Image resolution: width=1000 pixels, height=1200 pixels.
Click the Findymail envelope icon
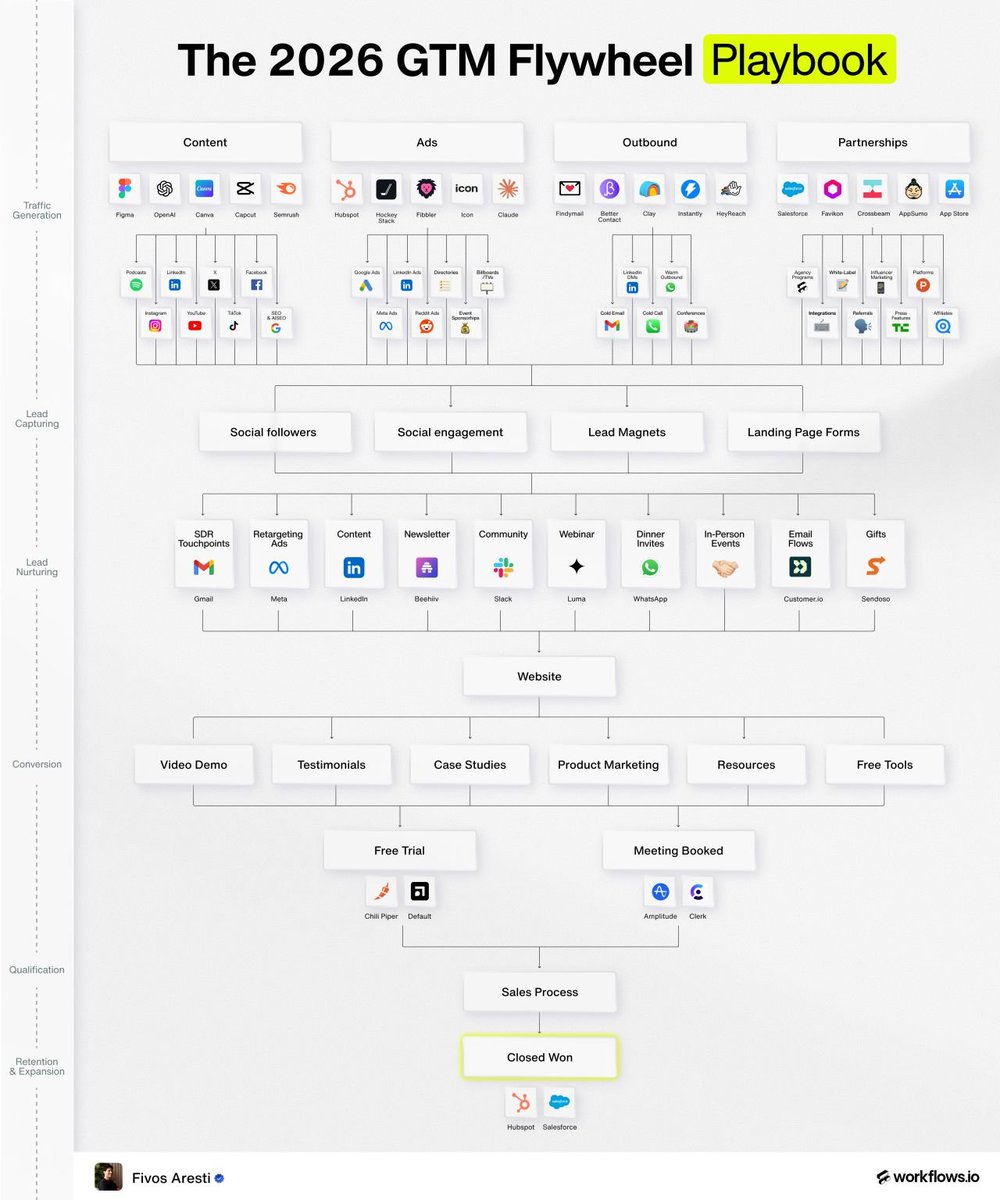pos(570,189)
